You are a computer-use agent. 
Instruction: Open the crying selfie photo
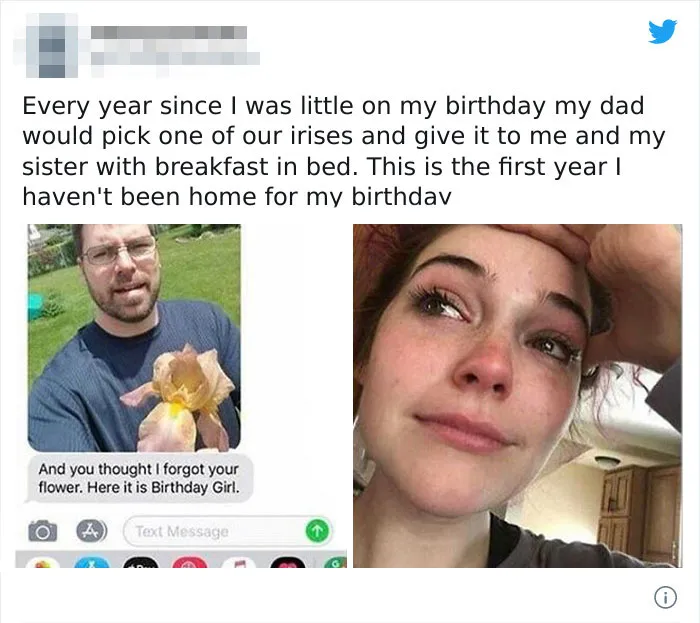[x=517, y=396]
